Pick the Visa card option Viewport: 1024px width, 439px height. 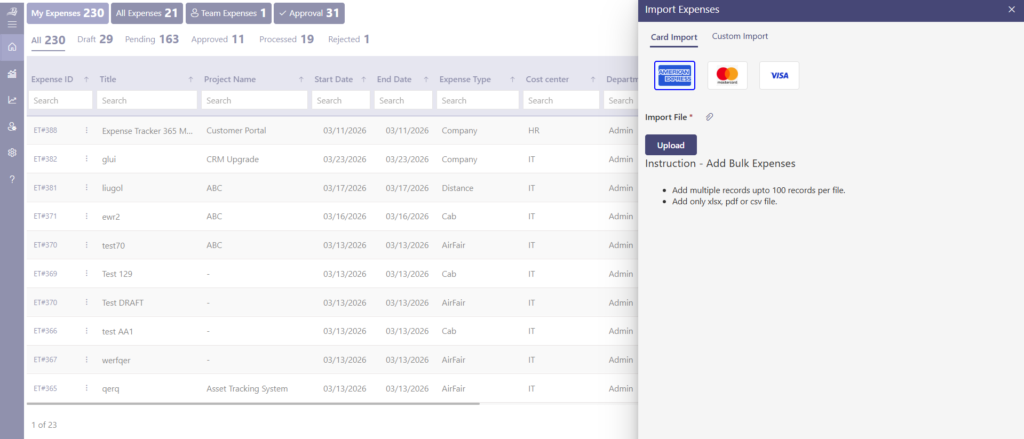tap(779, 76)
